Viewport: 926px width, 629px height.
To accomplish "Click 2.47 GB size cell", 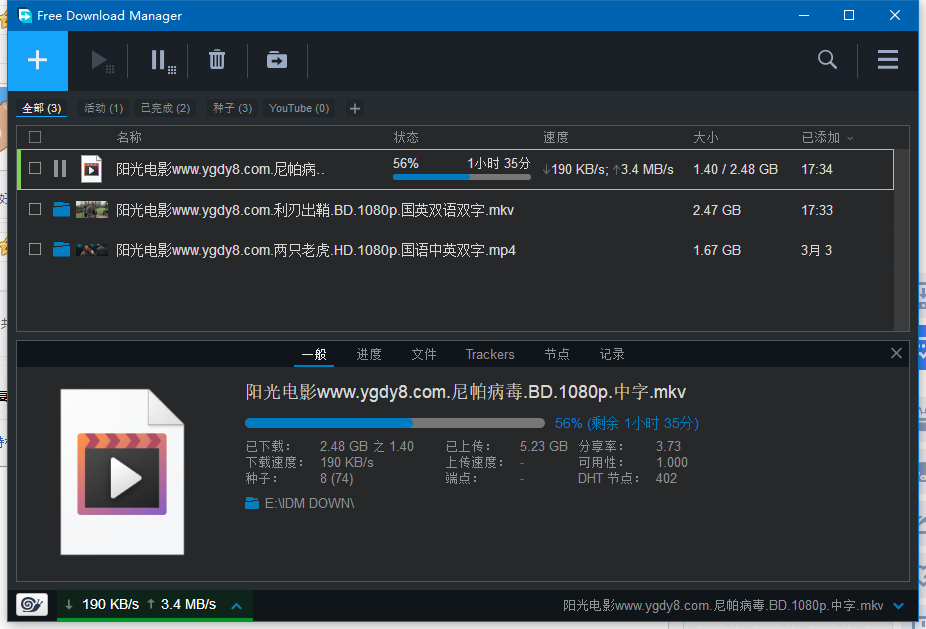I will coord(716,210).
